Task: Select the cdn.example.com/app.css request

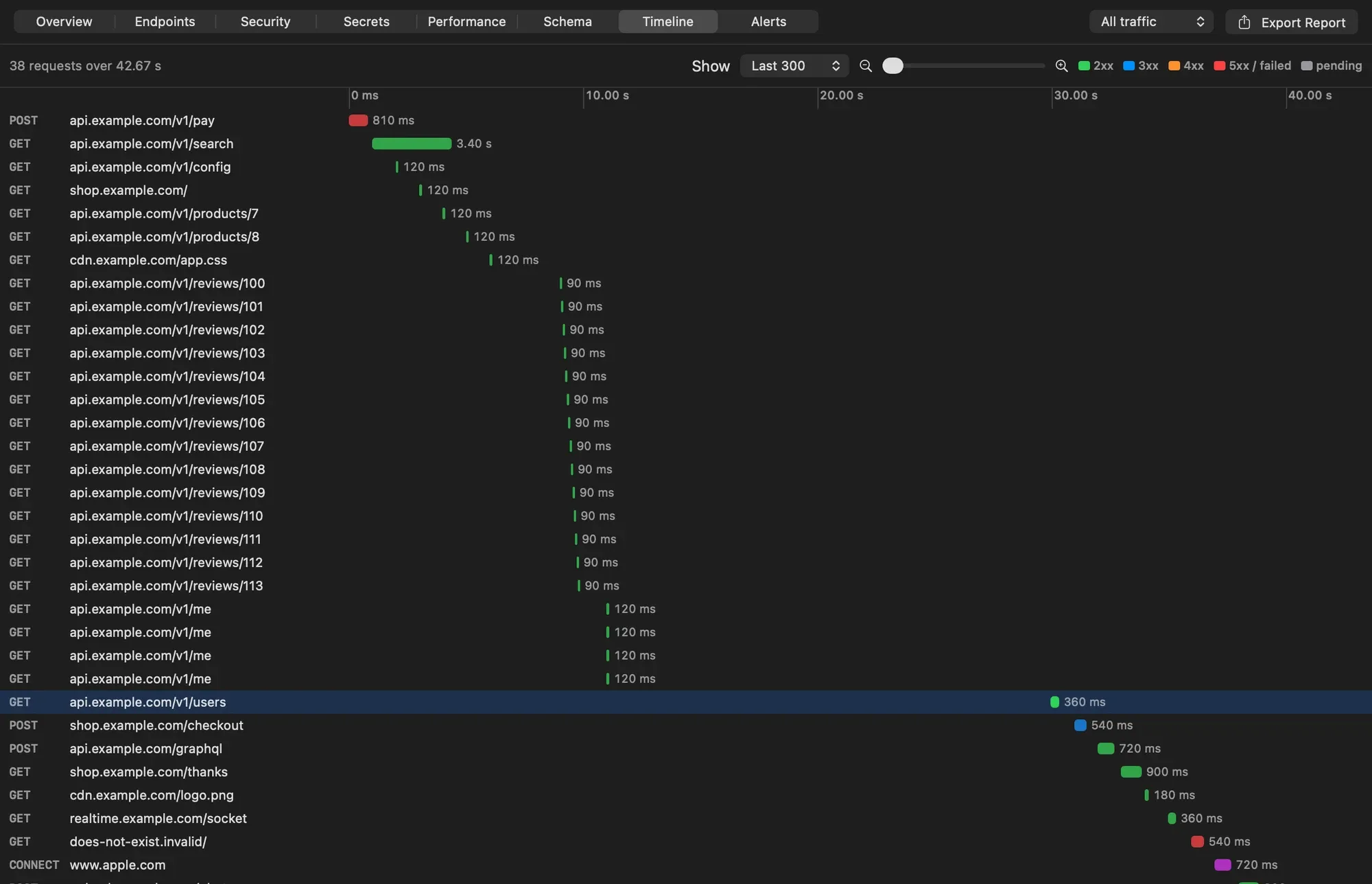Action: point(686,260)
